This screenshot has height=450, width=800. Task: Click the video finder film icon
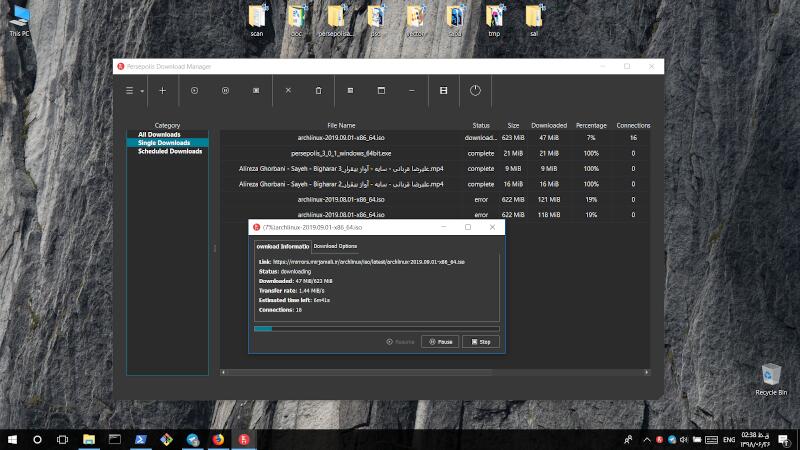coord(443,90)
